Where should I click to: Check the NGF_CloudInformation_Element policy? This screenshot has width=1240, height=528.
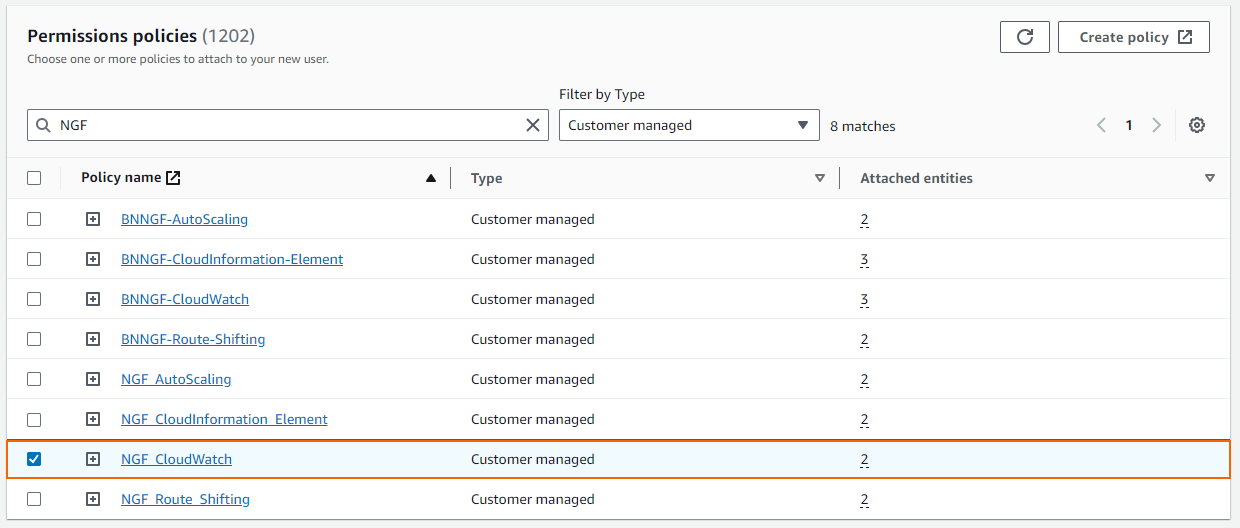pyautogui.click(x=34, y=419)
